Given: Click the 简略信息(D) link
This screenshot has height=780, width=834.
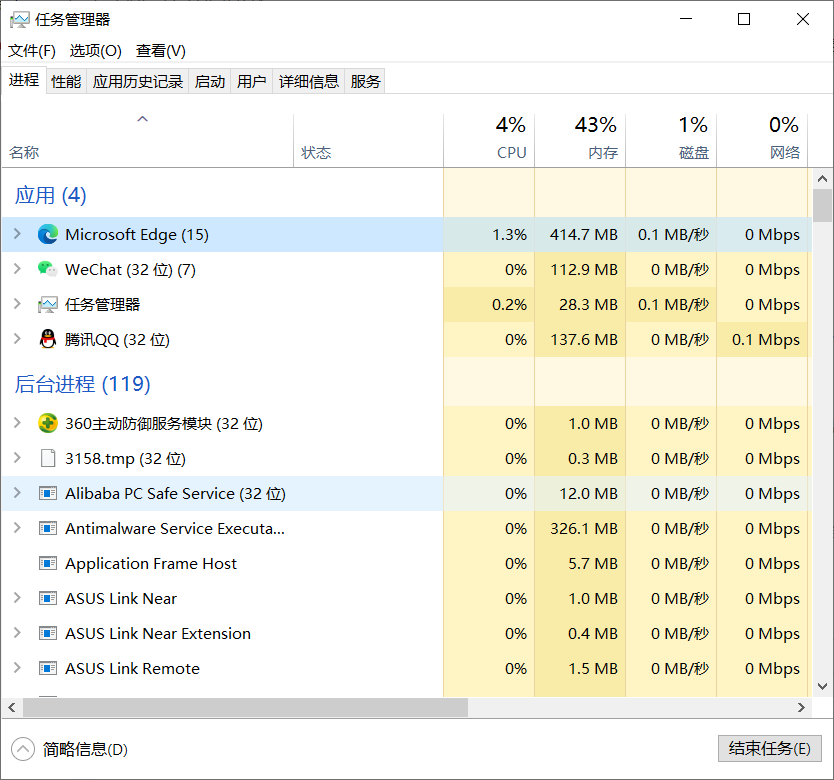Looking at the screenshot, I should [85, 750].
